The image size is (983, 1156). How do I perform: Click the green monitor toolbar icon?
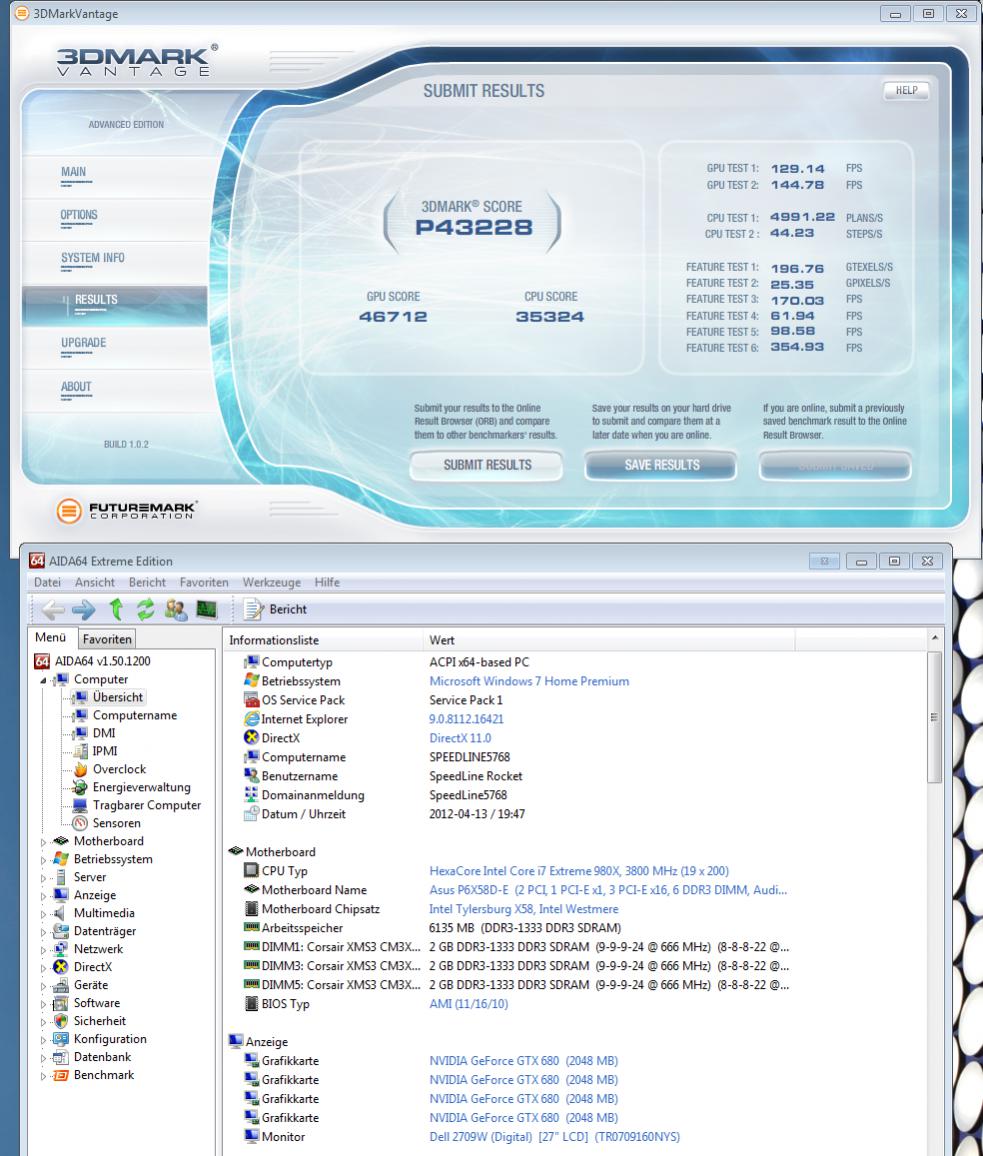point(206,610)
